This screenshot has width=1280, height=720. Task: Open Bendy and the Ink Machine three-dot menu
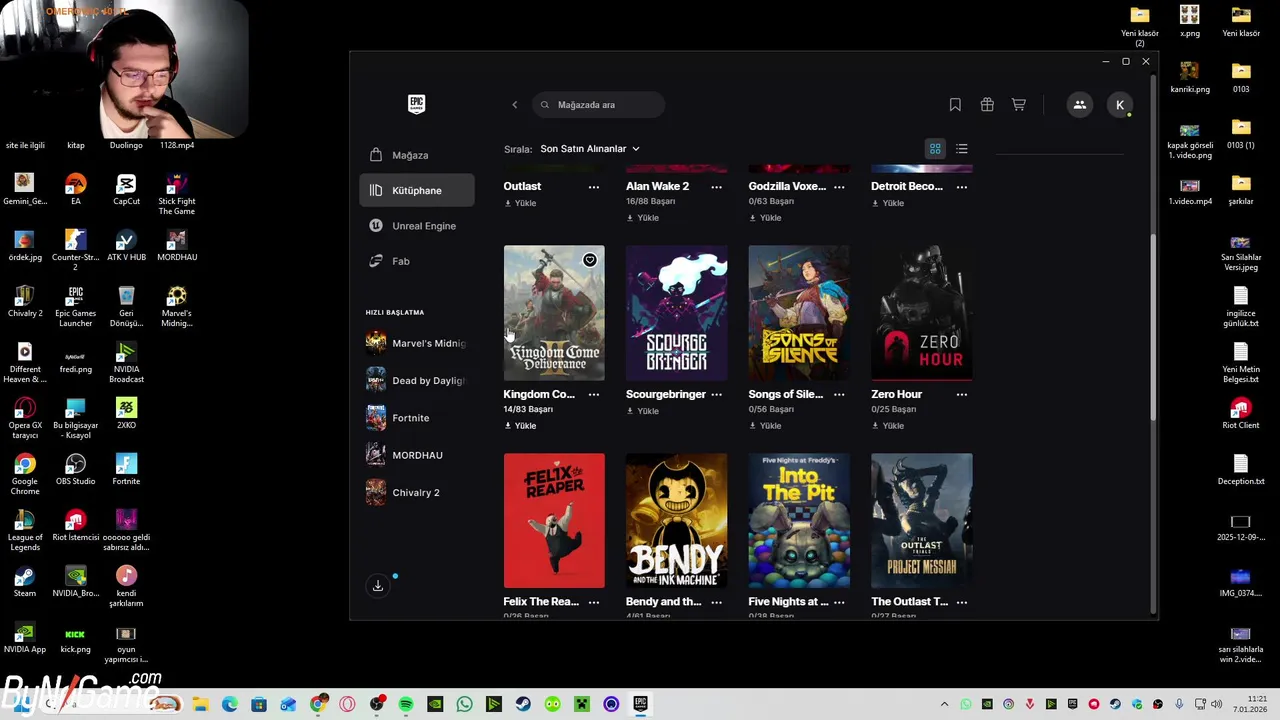[x=716, y=602]
